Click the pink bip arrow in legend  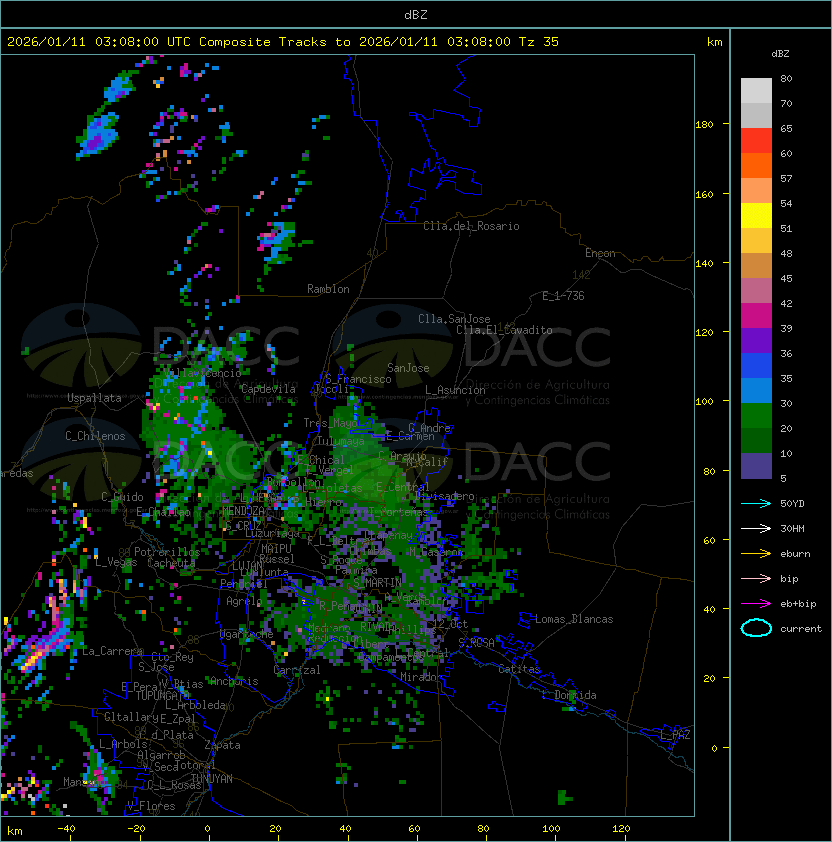[756, 578]
